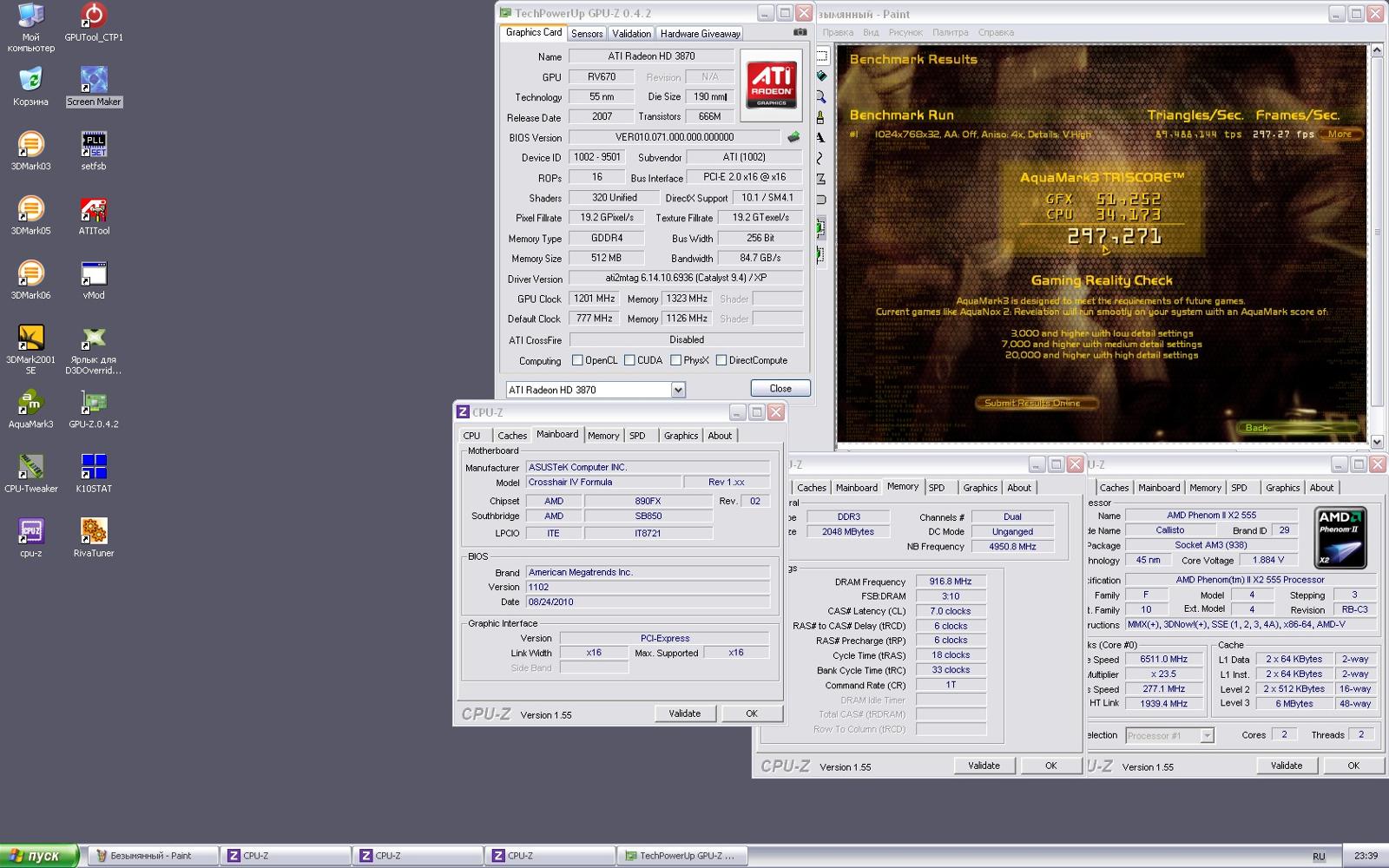Click the 6511.0 MHz core speed value

[x=1163, y=659]
